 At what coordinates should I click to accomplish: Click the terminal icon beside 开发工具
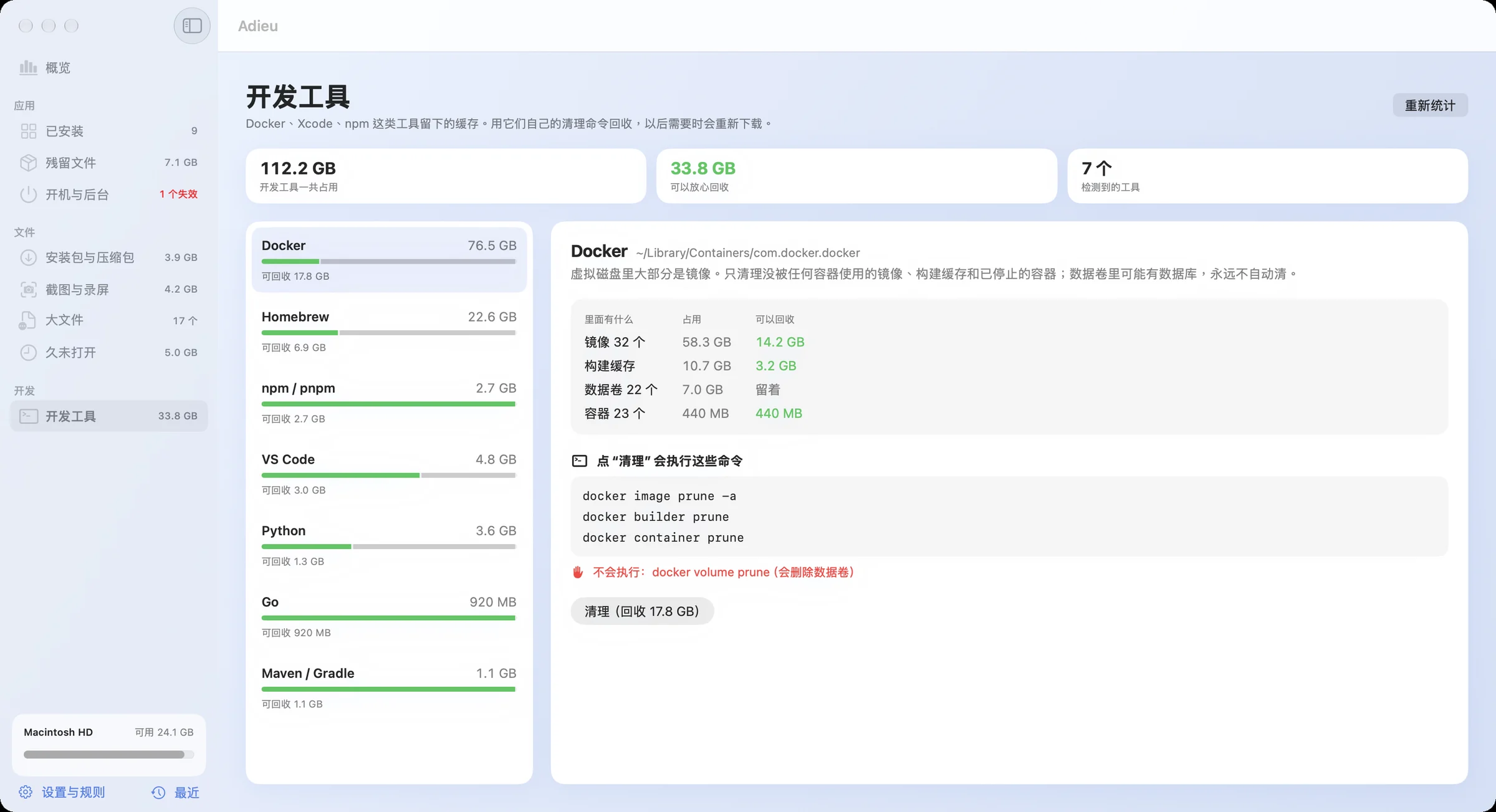[29, 416]
